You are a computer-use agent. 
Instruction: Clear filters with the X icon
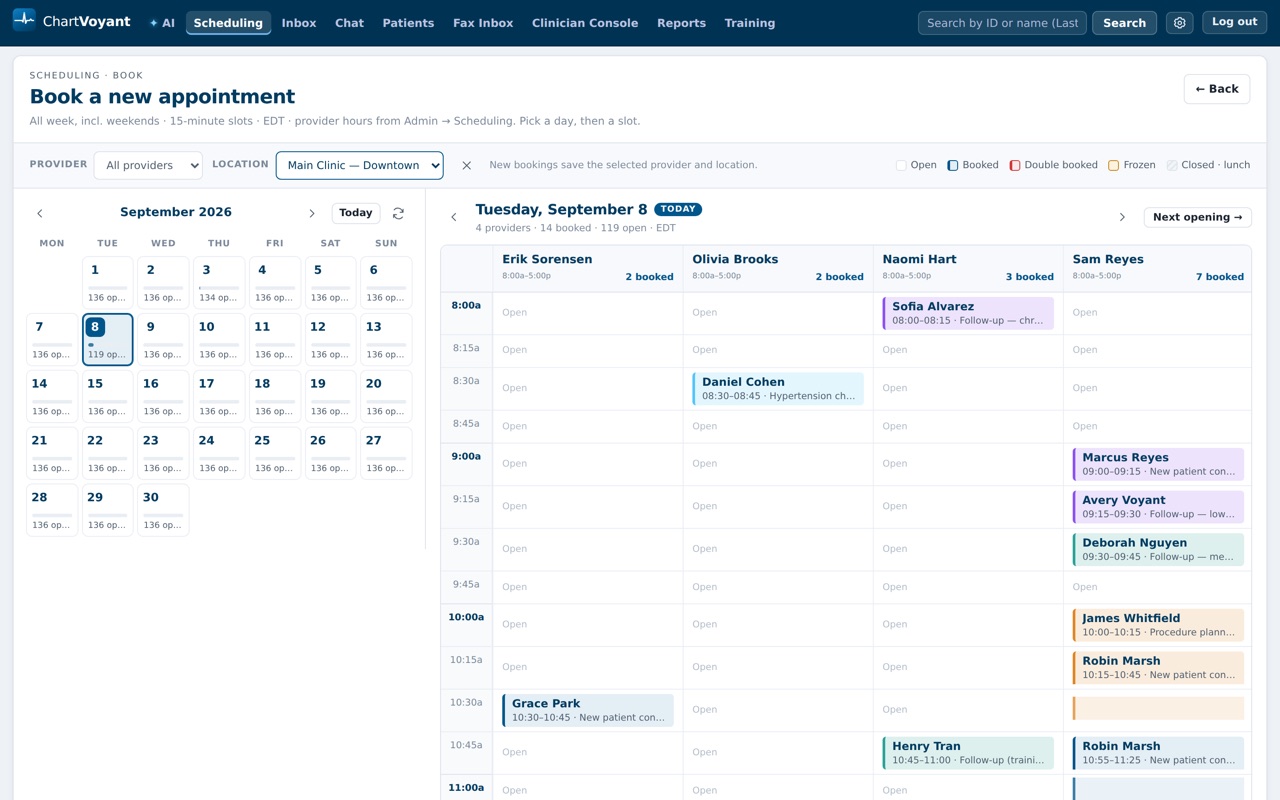[x=466, y=165]
